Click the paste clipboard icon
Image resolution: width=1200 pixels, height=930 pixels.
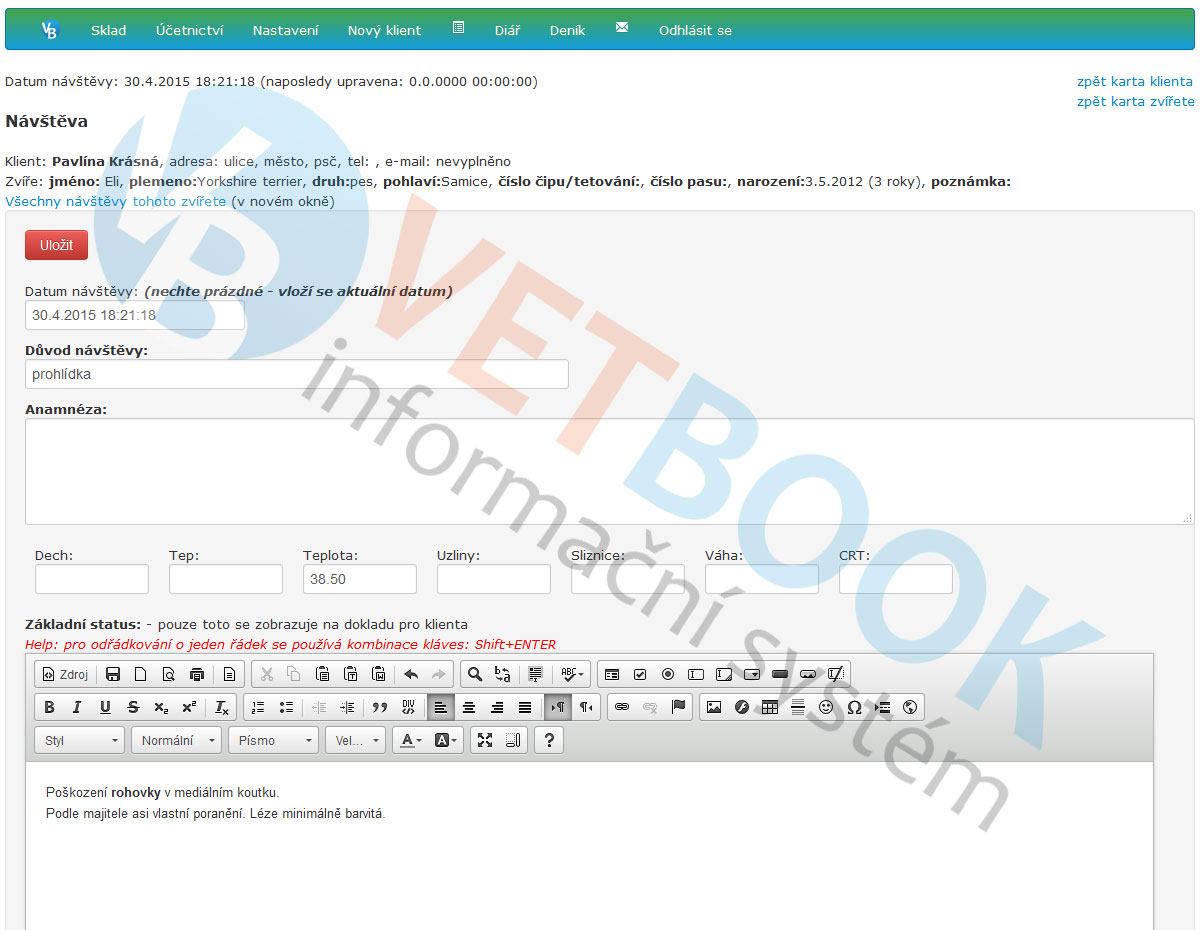(322, 674)
